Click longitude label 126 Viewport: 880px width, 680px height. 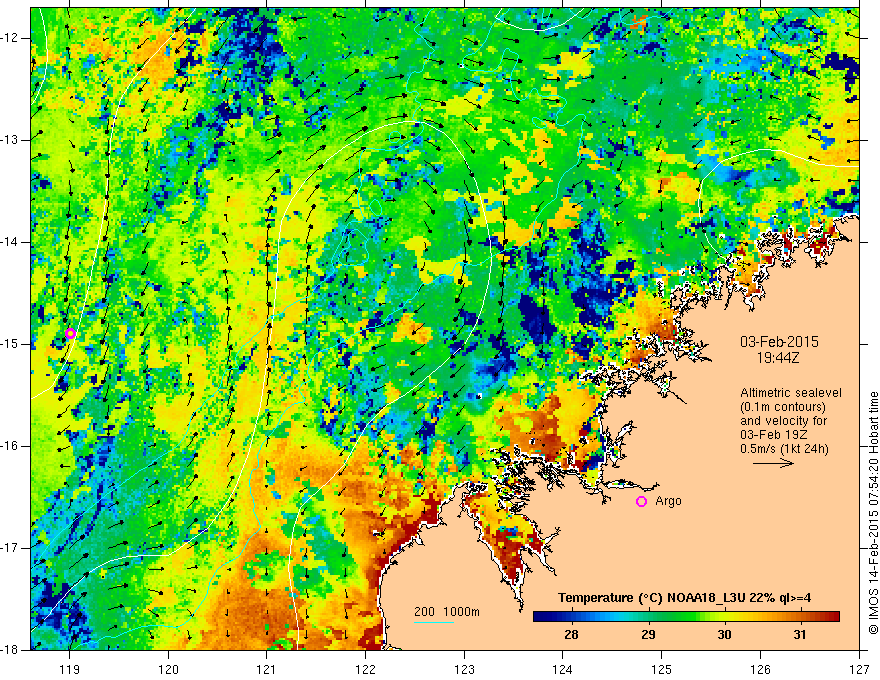click(760, 669)
